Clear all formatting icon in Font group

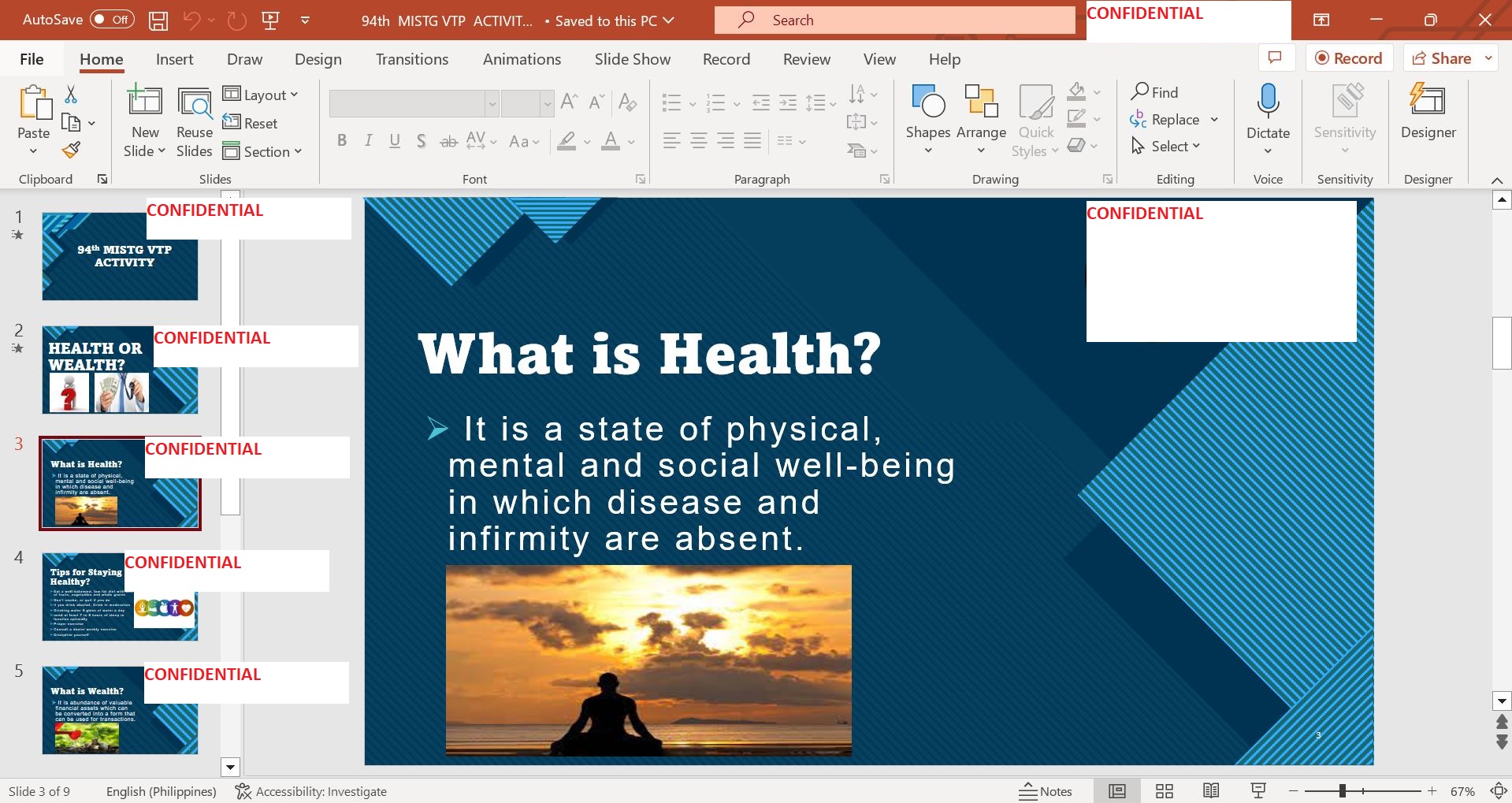coord(628,102)
